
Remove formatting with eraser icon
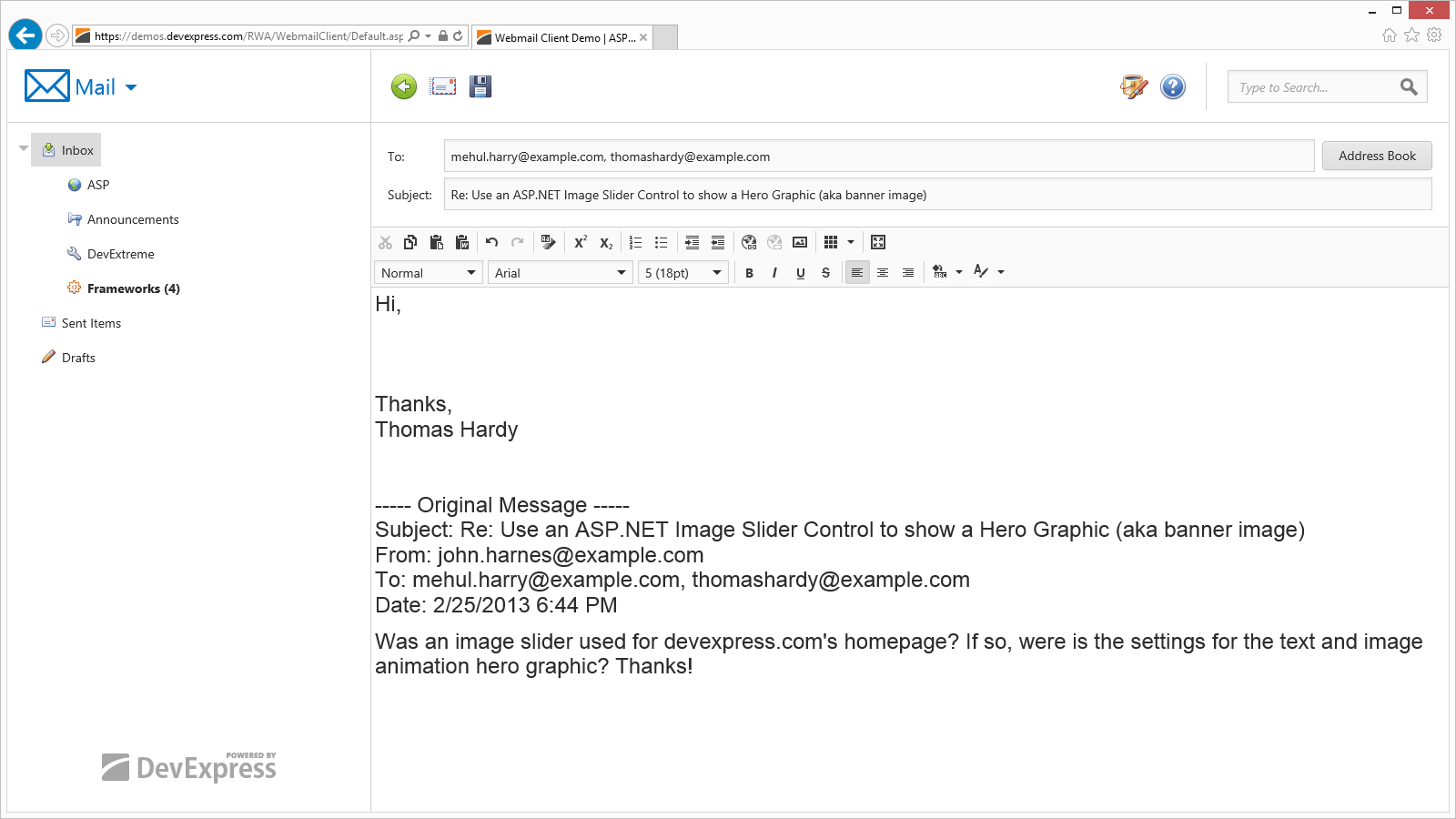(548, 242)
